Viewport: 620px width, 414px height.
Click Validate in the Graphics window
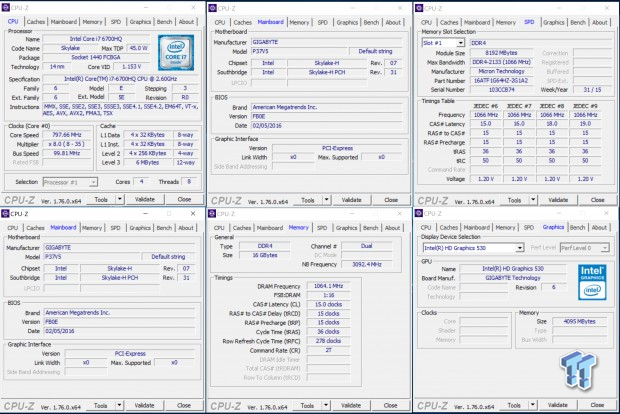coord(558,405)
